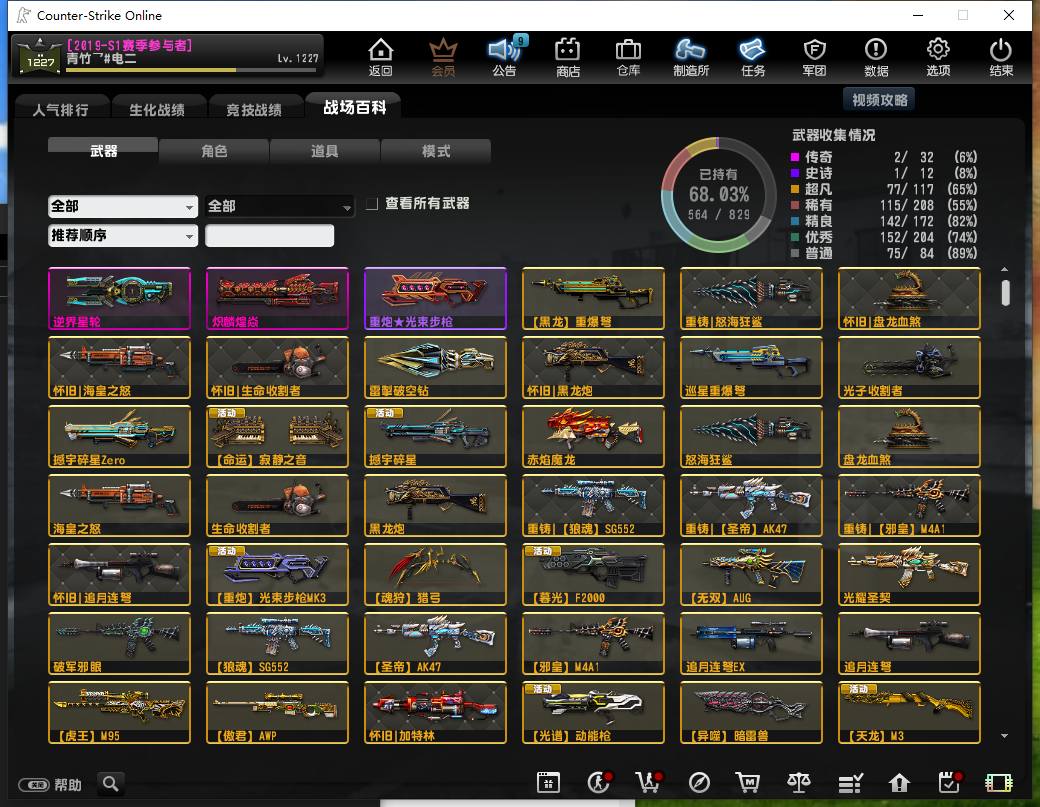Open the 会员 crown membership icon
The width and height of the screenshot is (1040, 807).
[x=442, y=56]
